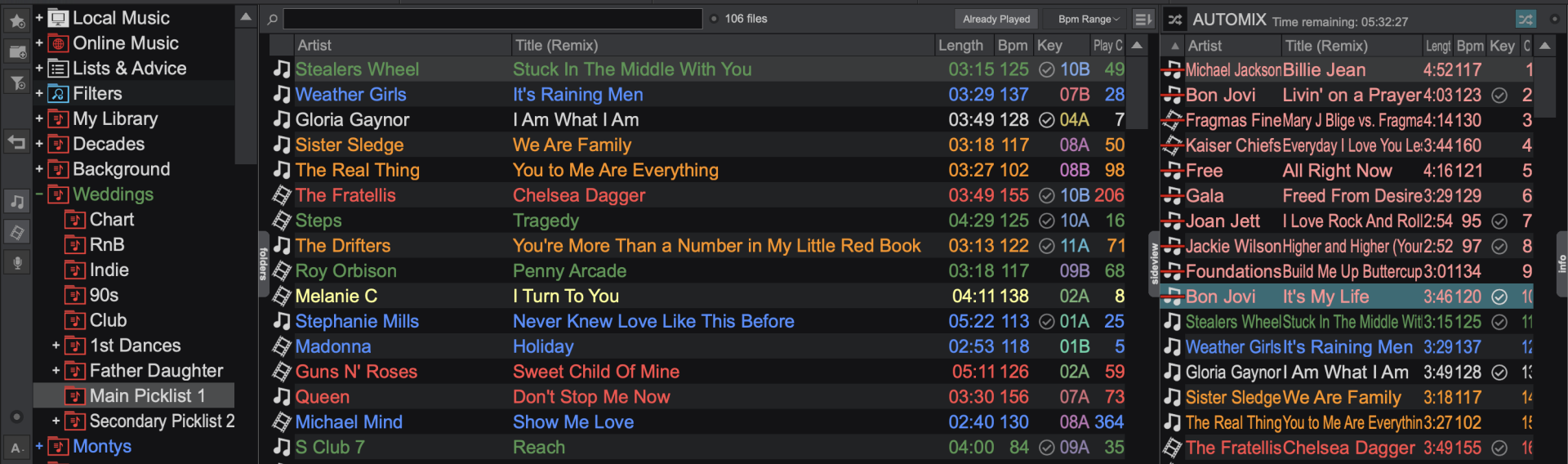
Task: Expand the Secondary Picklist 2 folder
Action: tap(56, 422)
